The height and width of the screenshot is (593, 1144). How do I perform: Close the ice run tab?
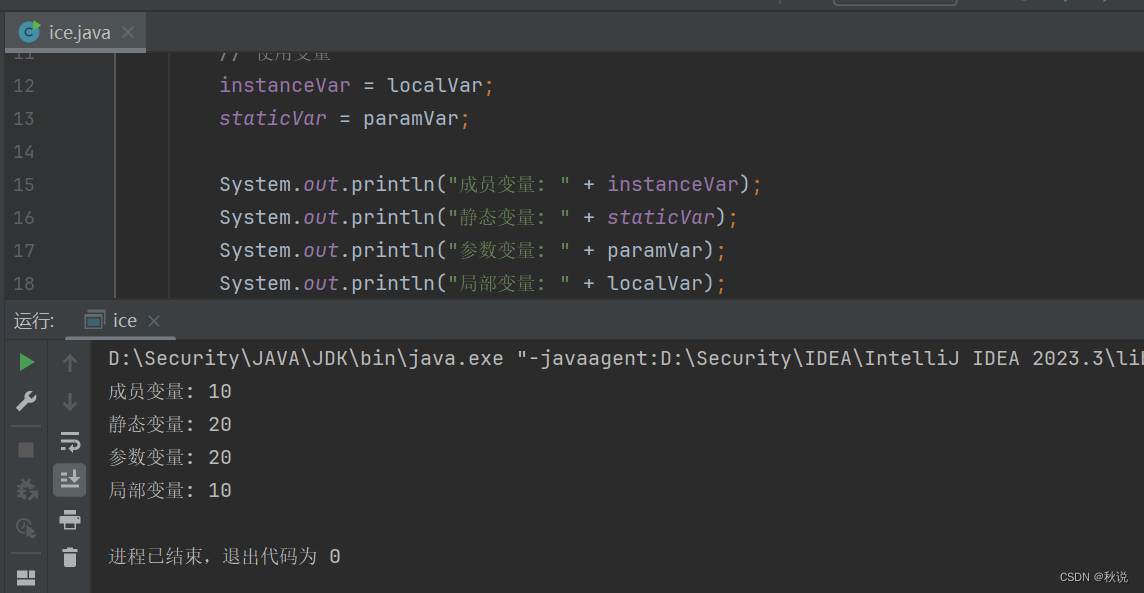pyautogui.click(x=154, y=321)
